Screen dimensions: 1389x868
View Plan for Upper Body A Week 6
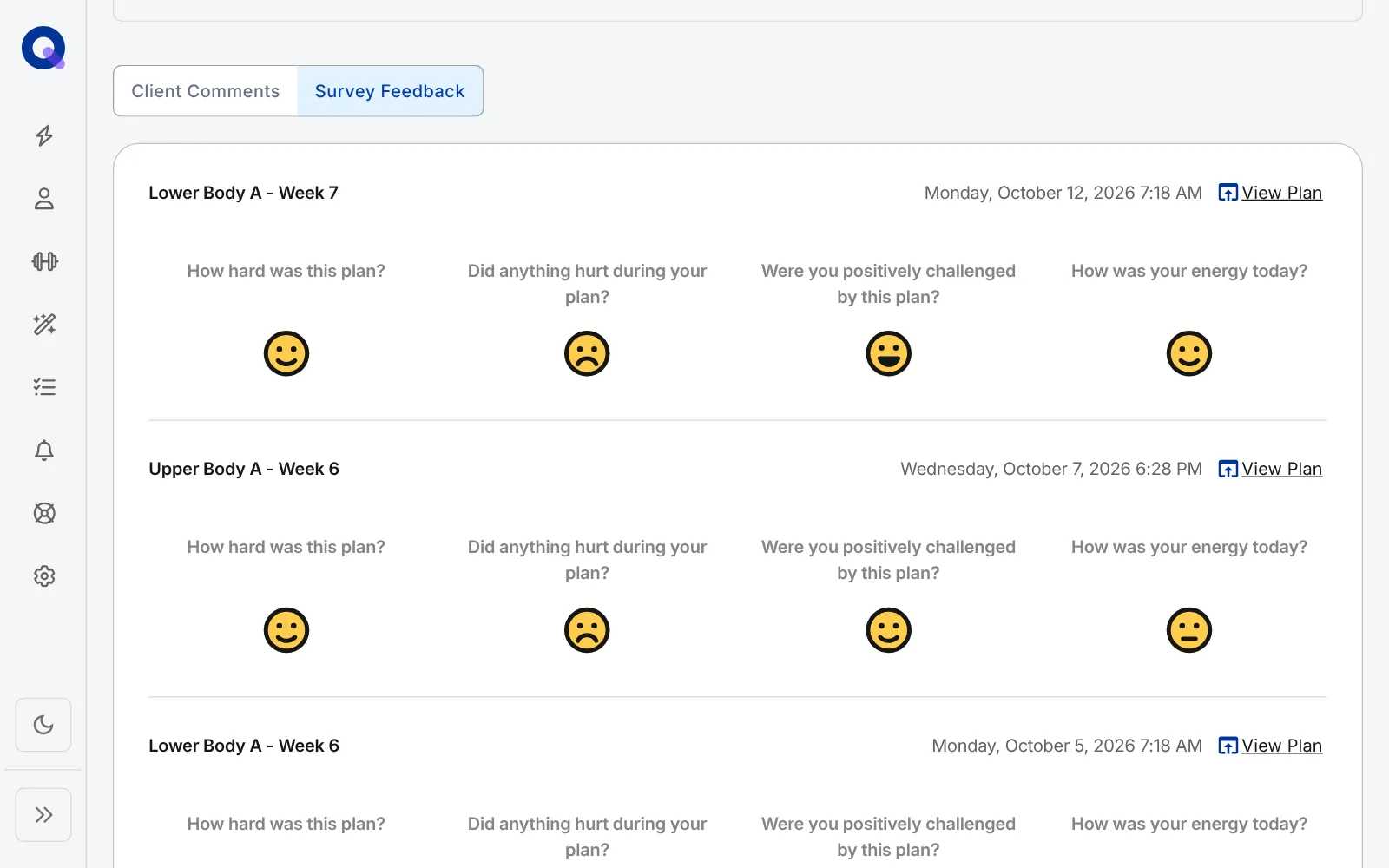pos(1270,469)
